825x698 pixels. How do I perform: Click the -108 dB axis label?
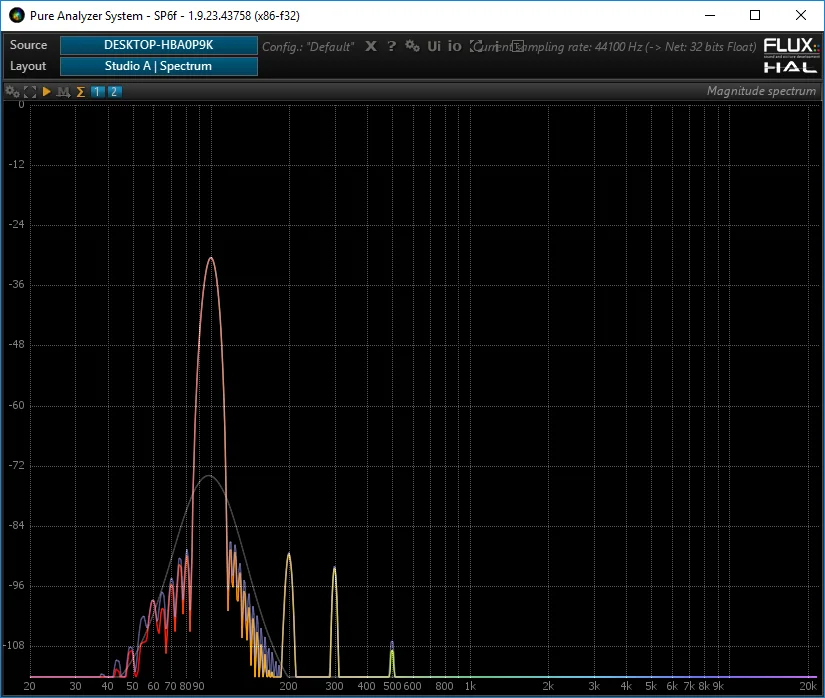point(14,645)
